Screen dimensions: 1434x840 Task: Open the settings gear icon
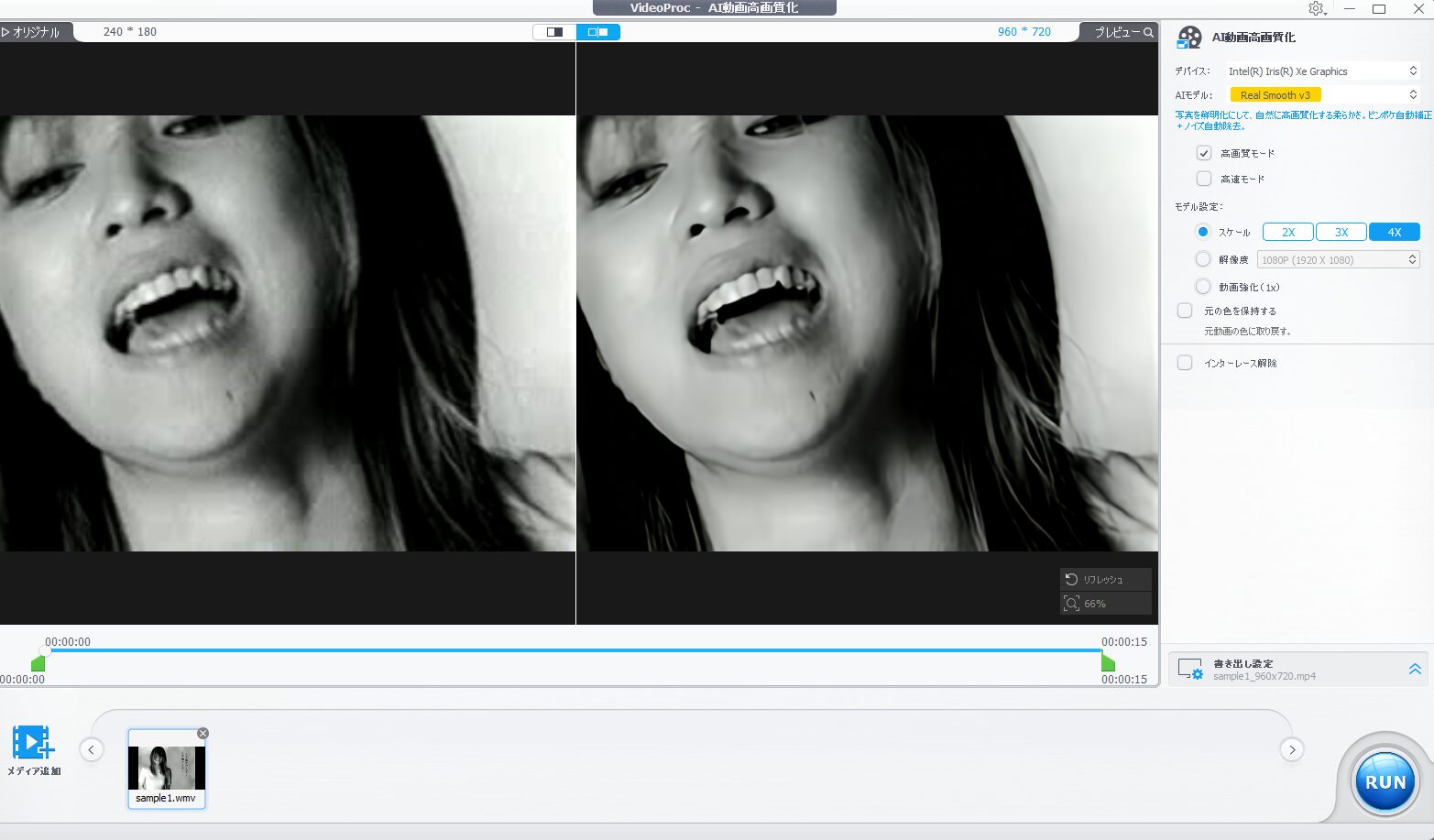click(1317, 8)
